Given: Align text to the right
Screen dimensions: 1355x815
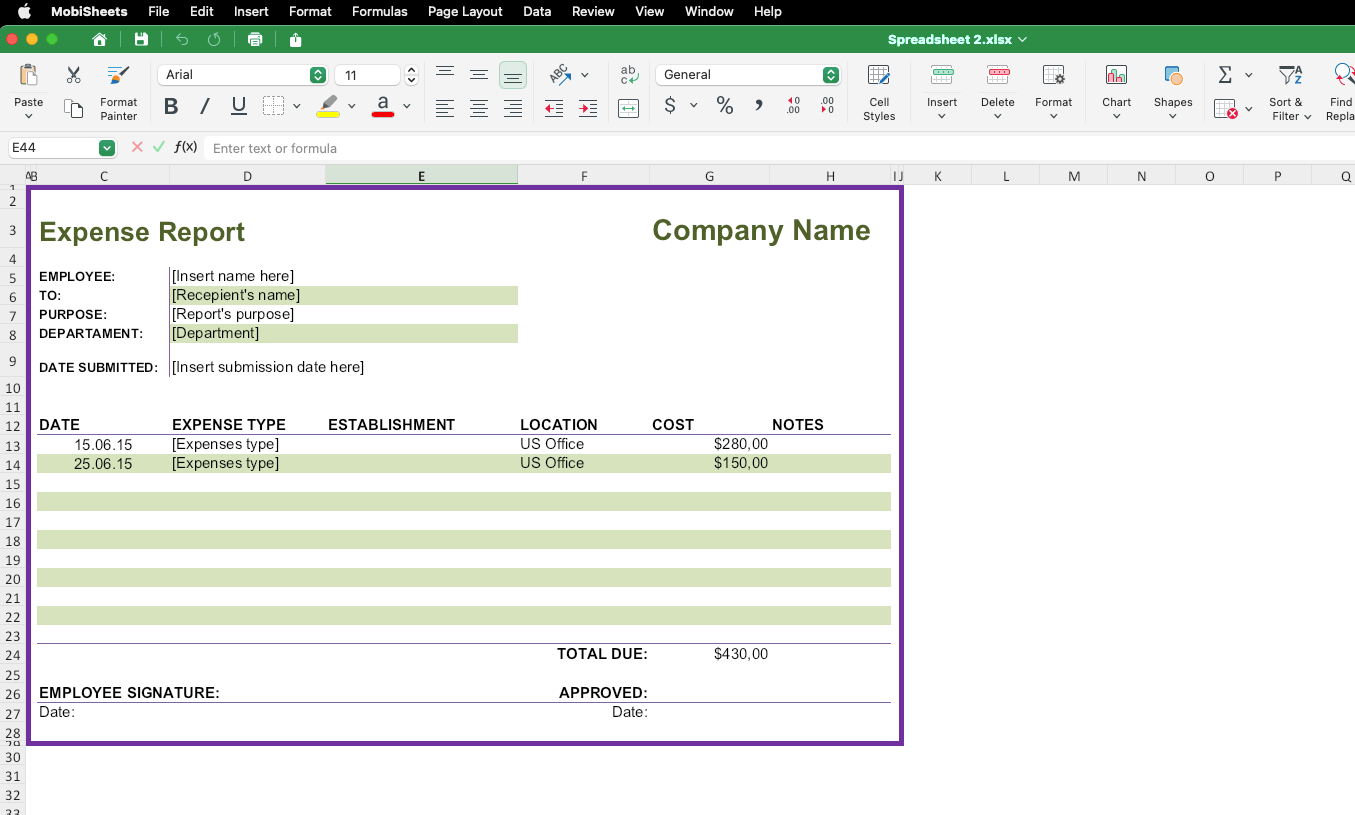Looking at the screenshot, I should [513, 109].
